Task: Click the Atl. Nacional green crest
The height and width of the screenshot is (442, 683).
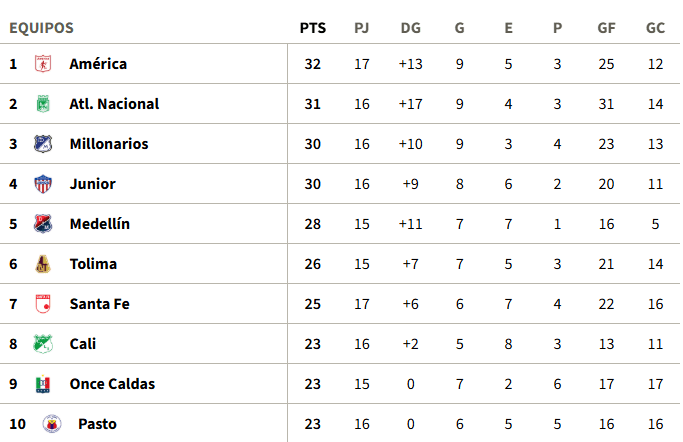Action: (43, 104)
